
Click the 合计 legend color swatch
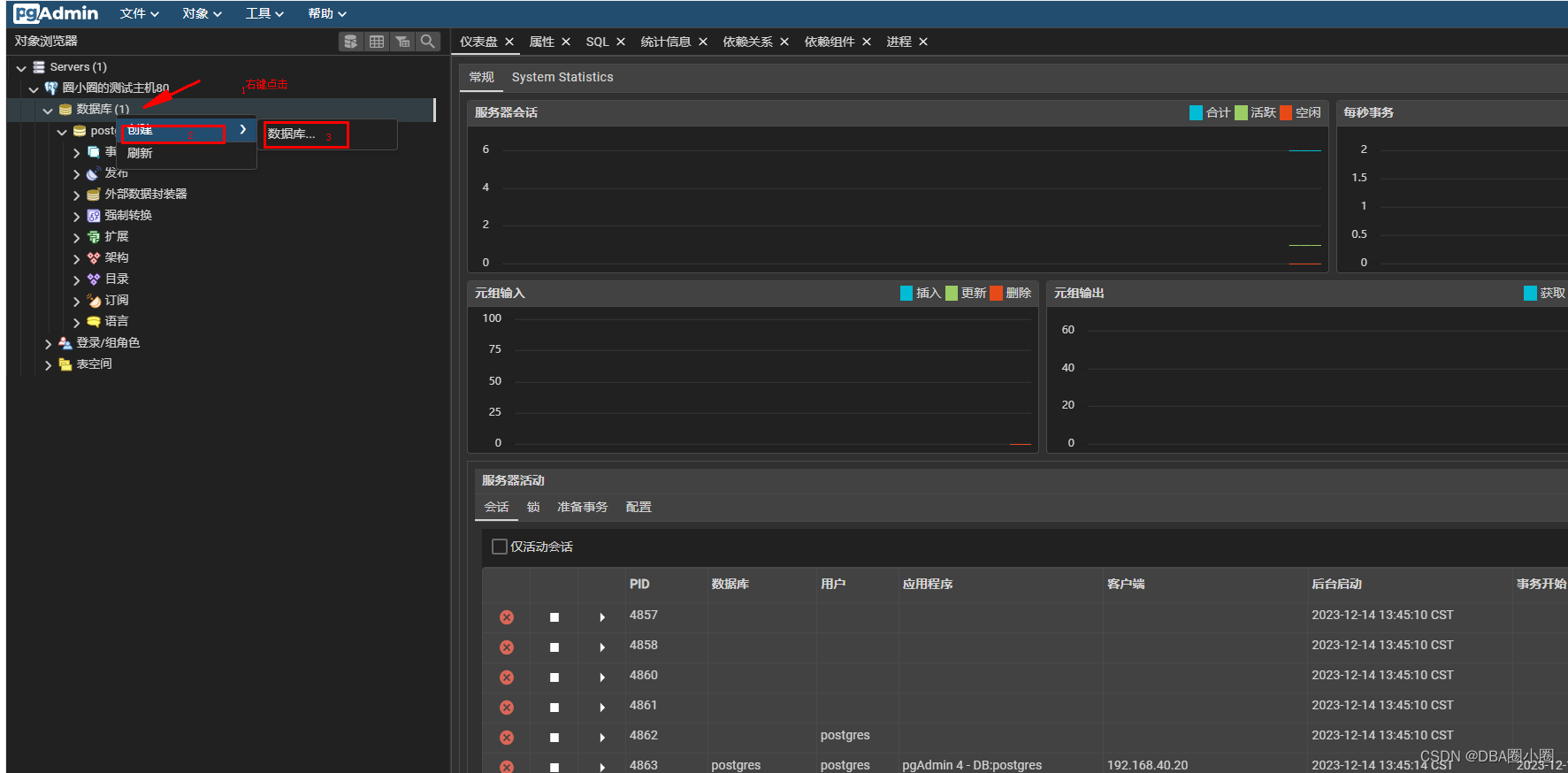(x=1196, y=112)
